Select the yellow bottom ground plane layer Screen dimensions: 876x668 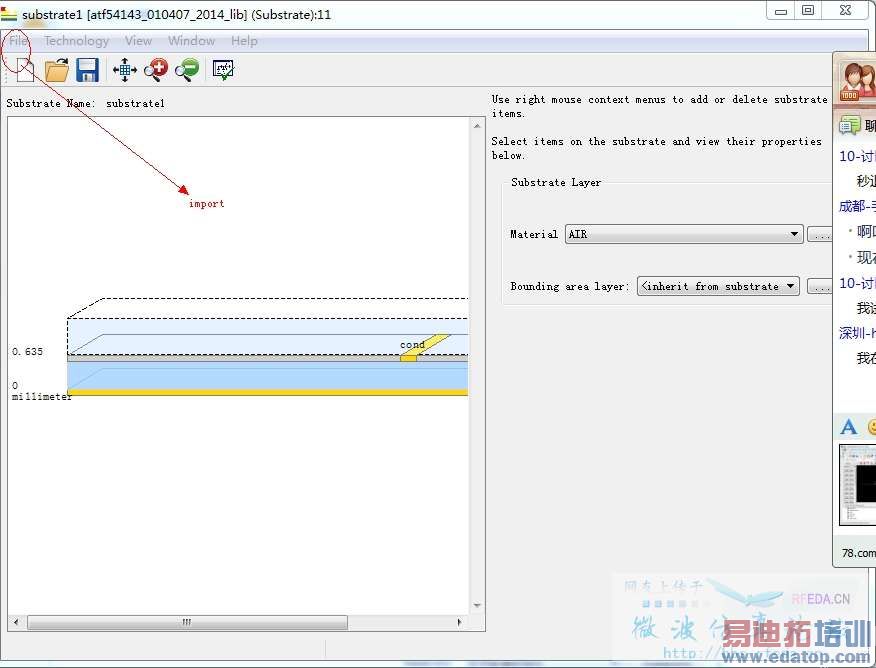click(267, 393)
